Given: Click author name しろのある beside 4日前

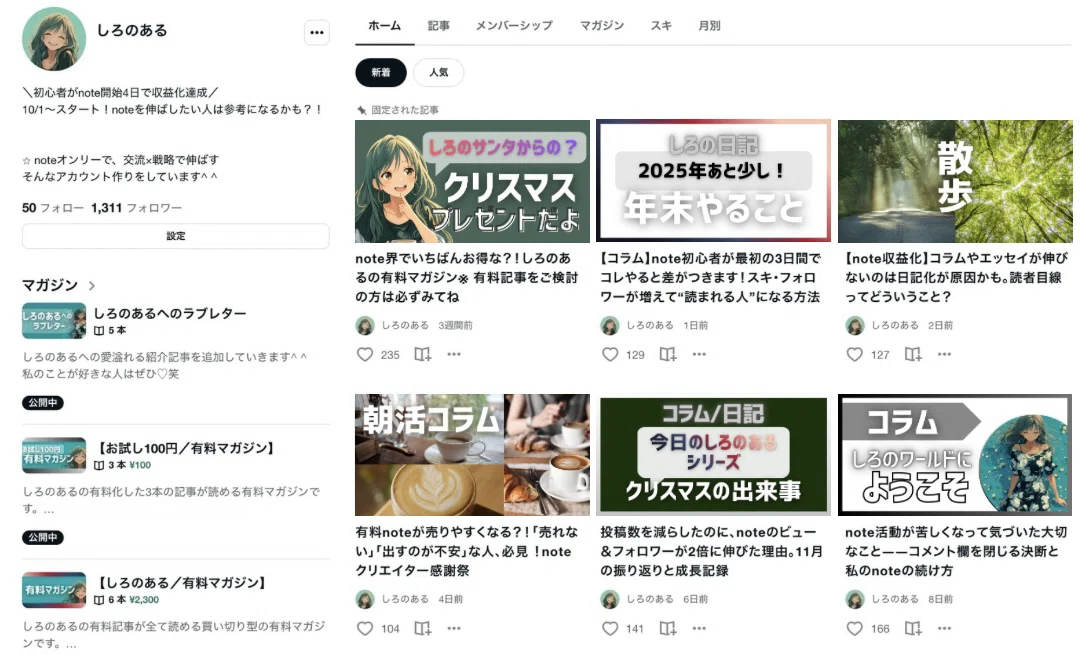Looking at the screenshot, I should point(405,599).
